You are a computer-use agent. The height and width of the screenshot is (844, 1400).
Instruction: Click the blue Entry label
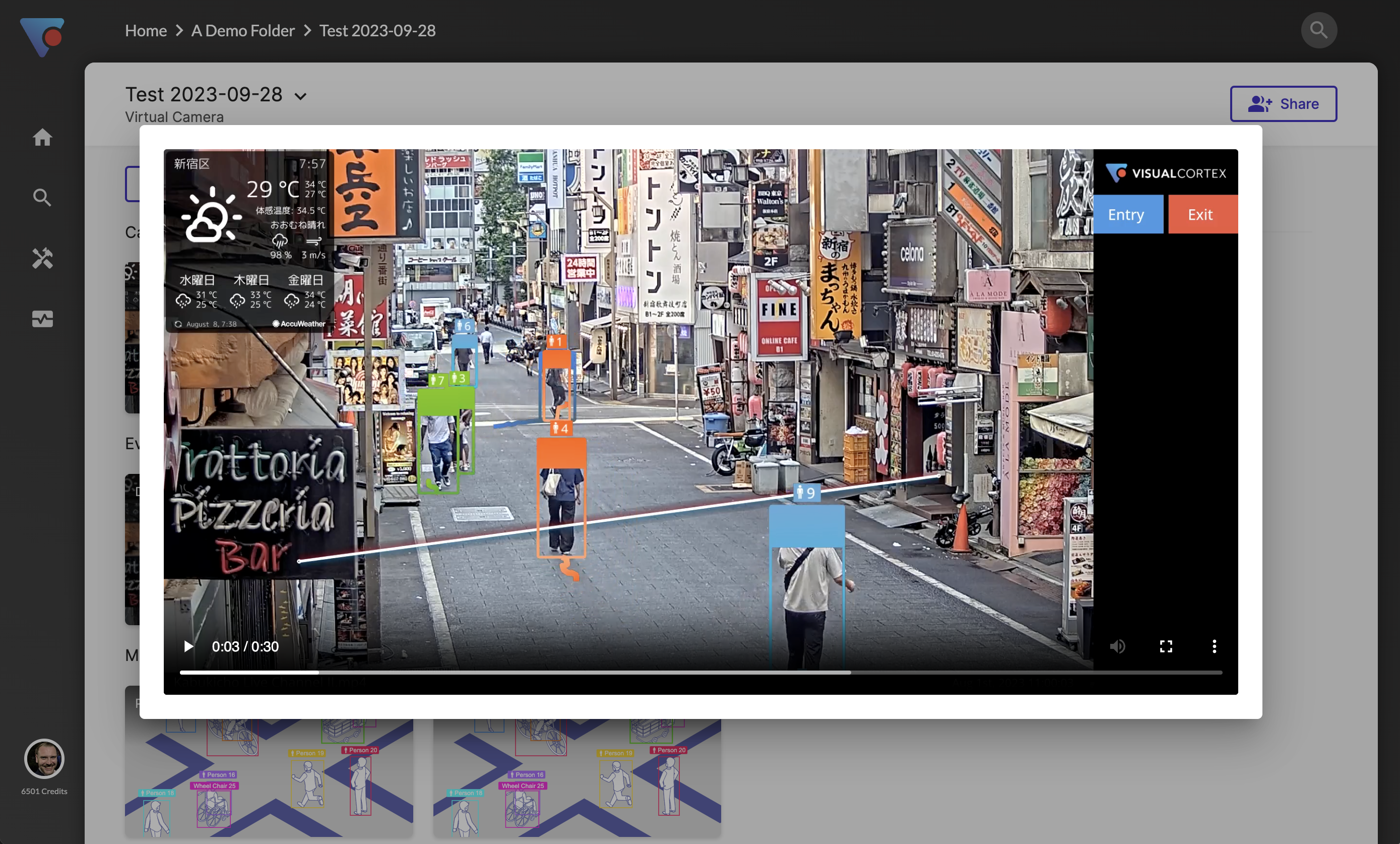click(1127, 214)
